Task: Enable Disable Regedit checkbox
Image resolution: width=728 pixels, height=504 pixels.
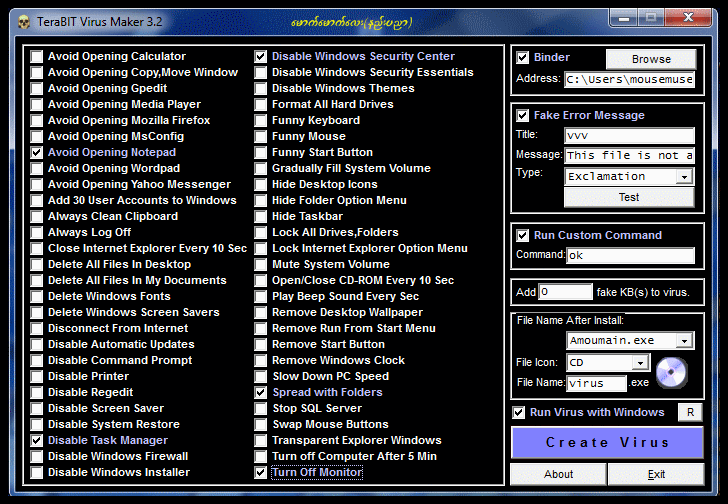Action: pyautogui.click(x=37, y=393)
